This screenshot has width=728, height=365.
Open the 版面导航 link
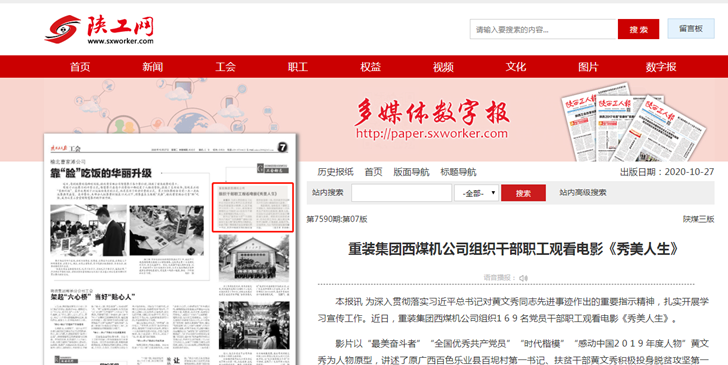pos(411,172)
